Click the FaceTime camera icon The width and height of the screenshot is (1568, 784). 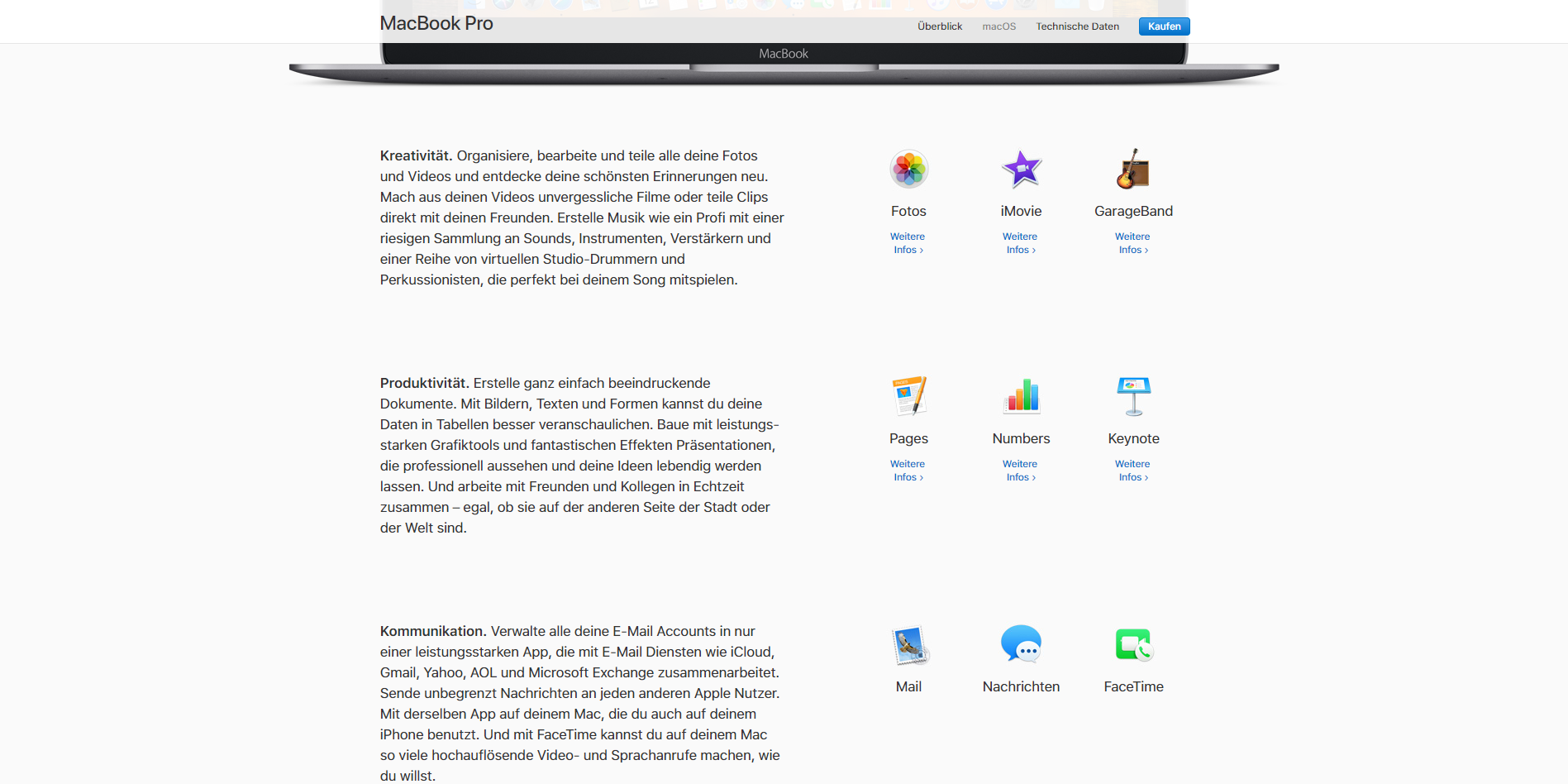(1134, 645)
